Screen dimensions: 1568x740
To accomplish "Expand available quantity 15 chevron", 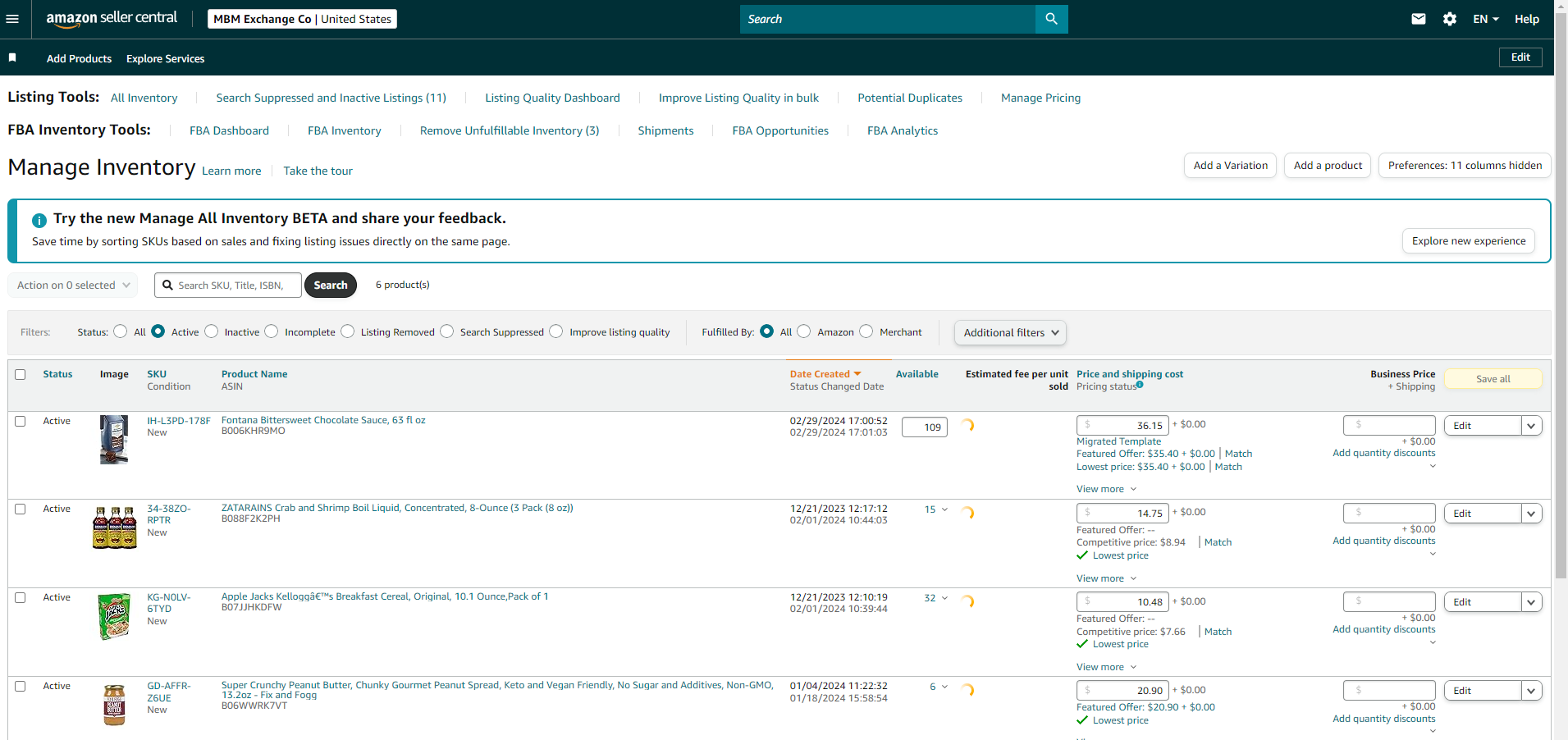I will pos(944,509).
